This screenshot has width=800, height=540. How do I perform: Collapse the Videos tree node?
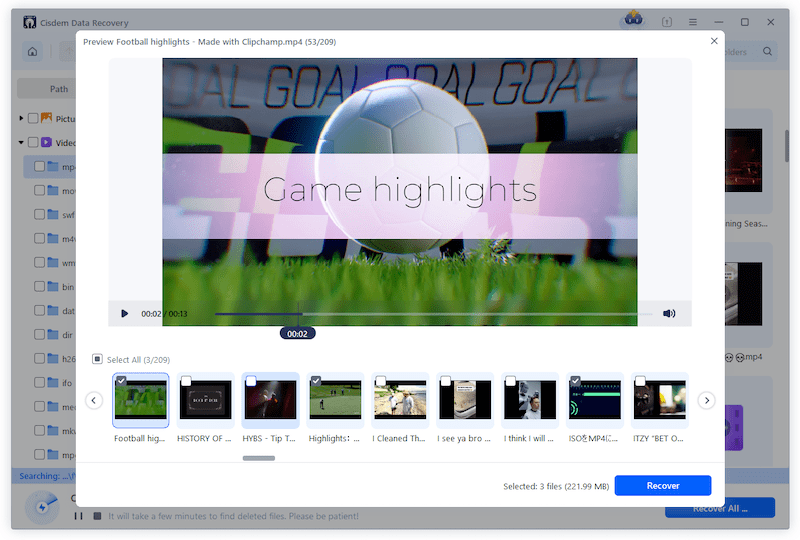[x=21, y=142]
